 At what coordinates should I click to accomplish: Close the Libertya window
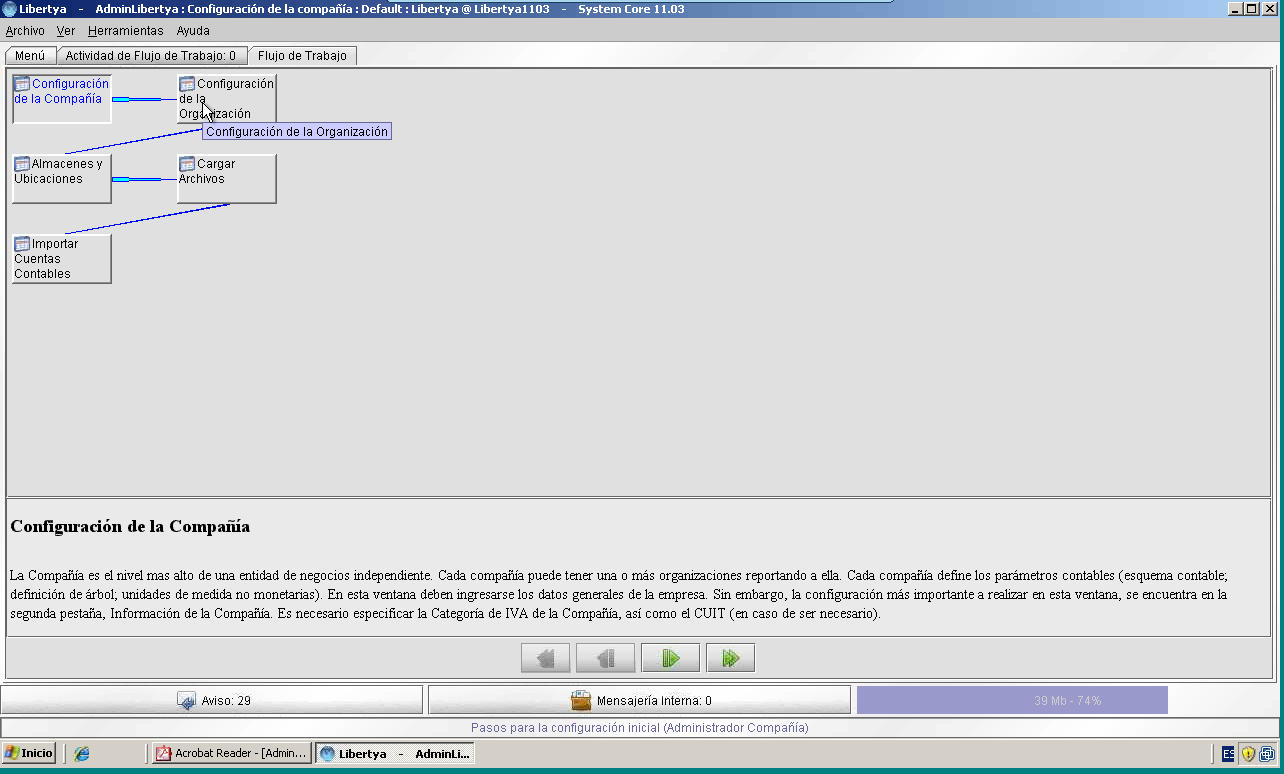1269,8
